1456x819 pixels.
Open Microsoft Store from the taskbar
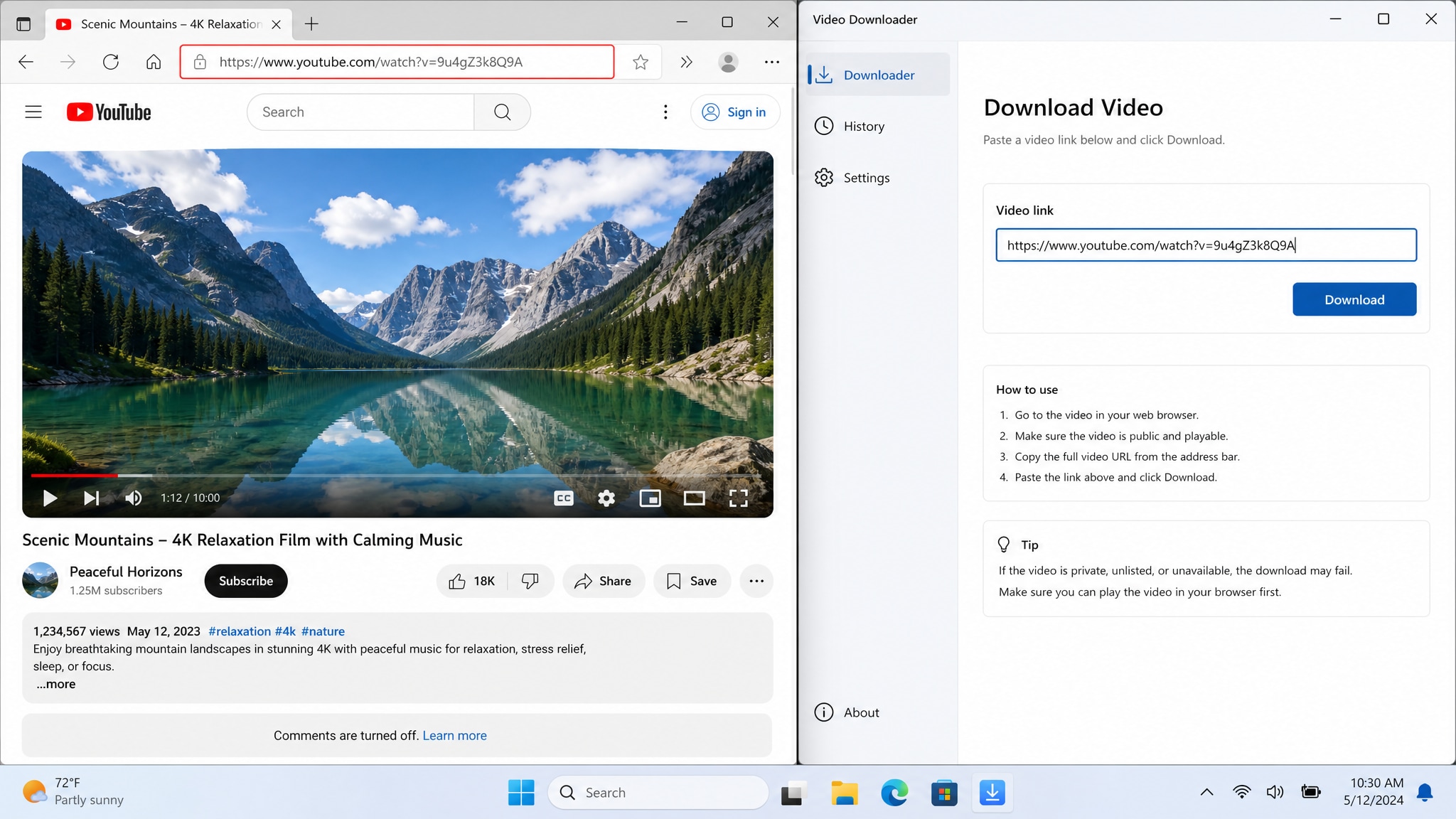(944, 793)
